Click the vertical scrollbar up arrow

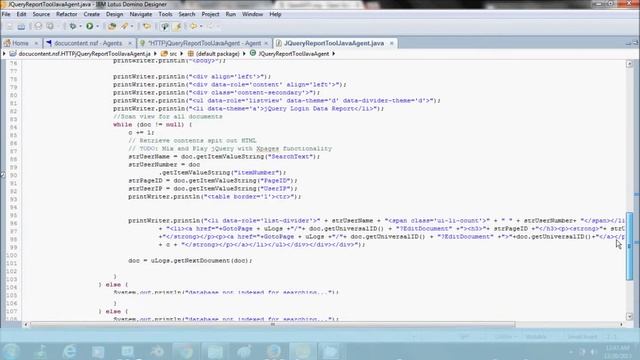tap(629, 64)
